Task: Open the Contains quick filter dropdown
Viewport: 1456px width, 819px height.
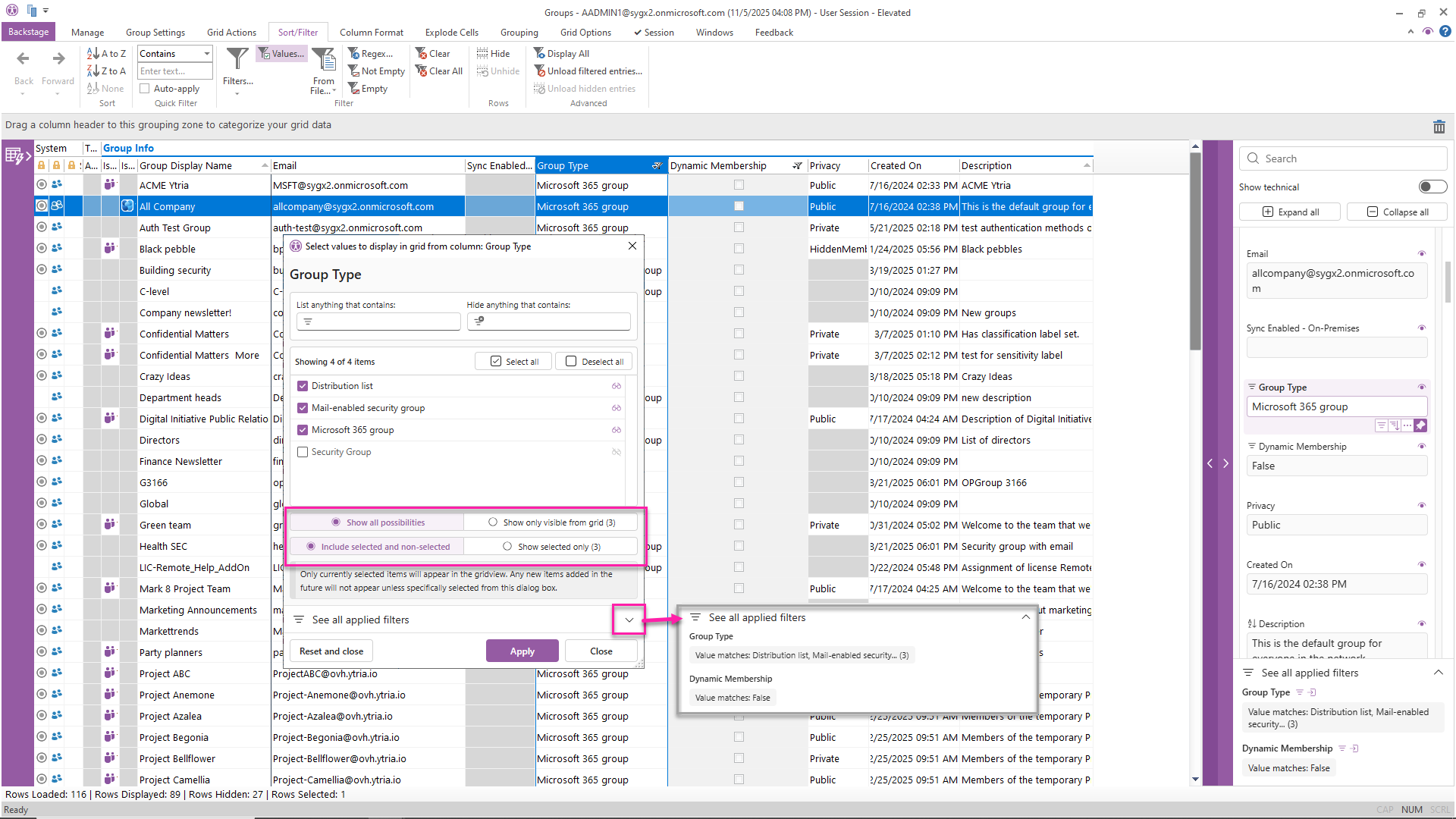Action: coord(206,53)
